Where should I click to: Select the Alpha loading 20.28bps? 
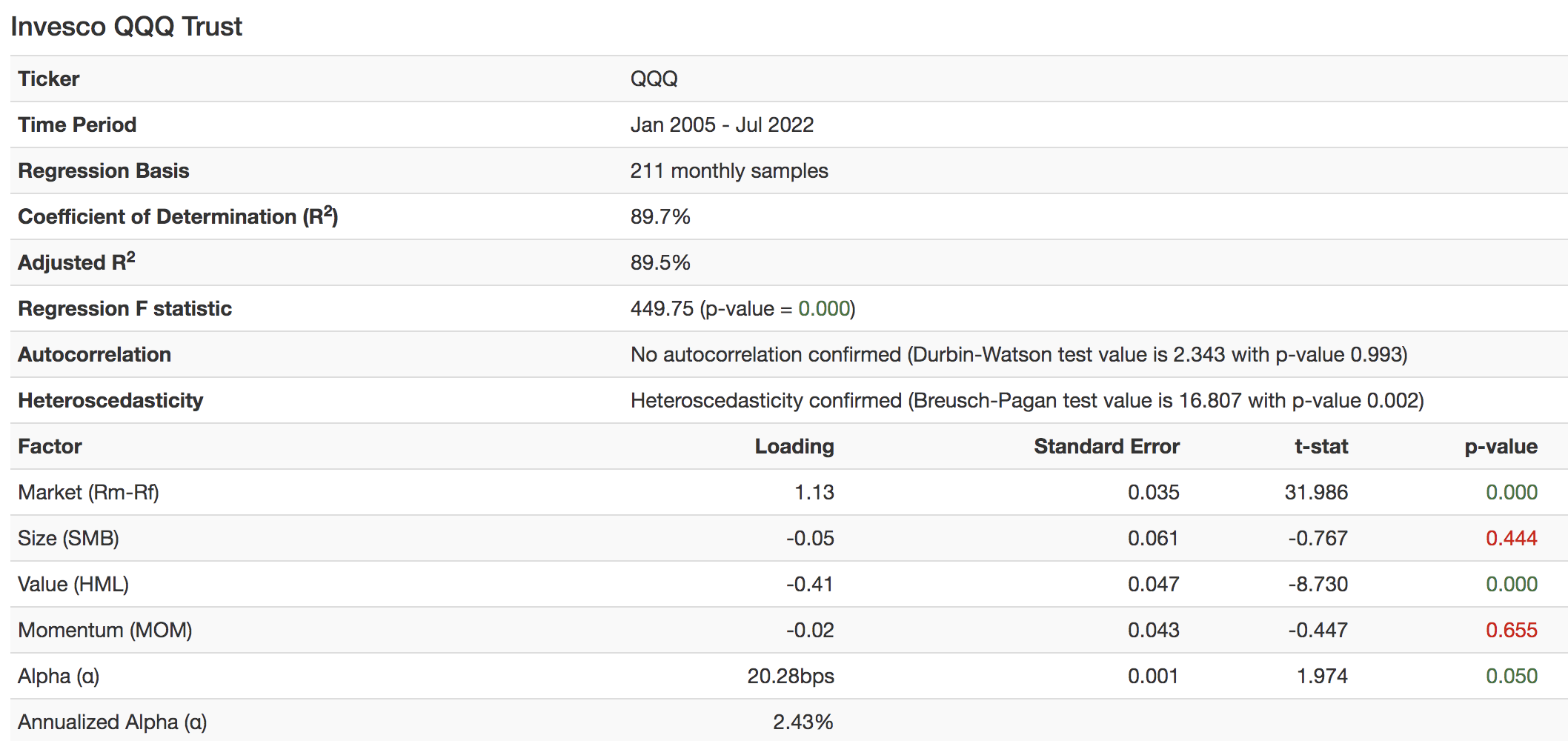790,676
